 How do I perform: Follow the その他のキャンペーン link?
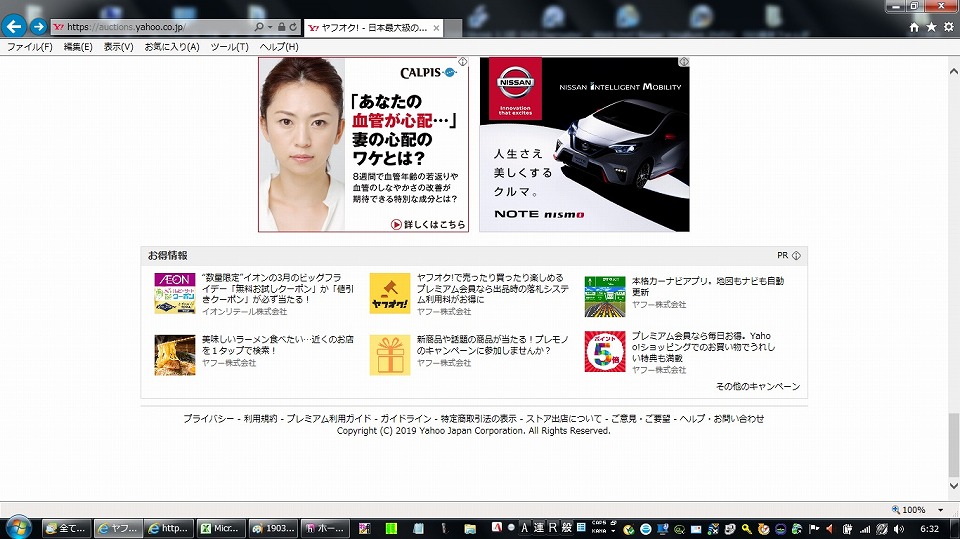[x=757, y=386]
